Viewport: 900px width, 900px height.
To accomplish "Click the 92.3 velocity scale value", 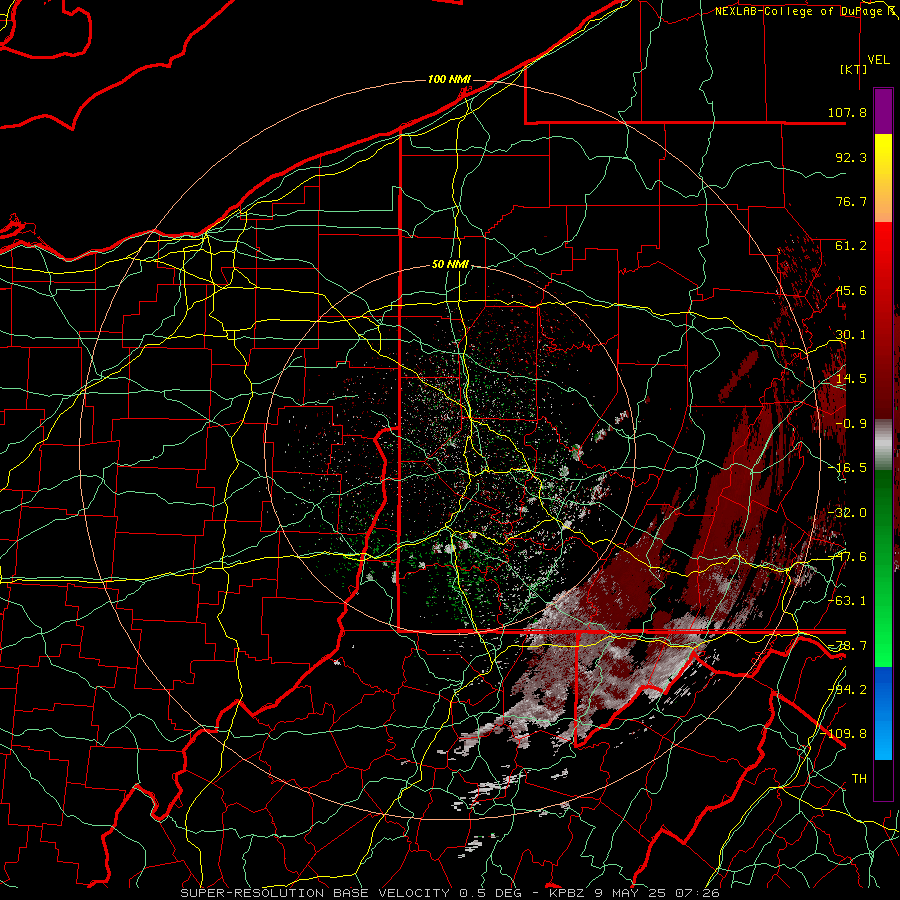I will click(851, 157).
